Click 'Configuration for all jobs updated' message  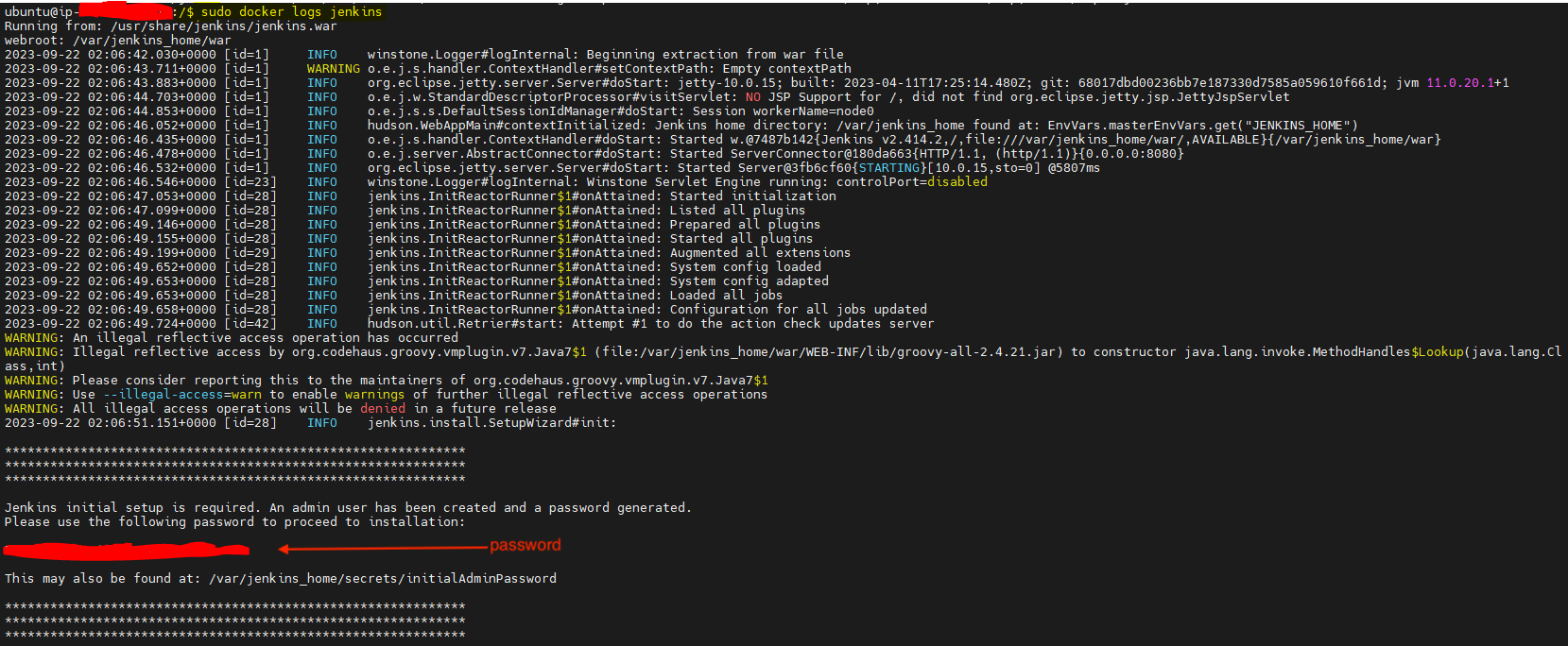pyautogui.click(x=799, y=310)
